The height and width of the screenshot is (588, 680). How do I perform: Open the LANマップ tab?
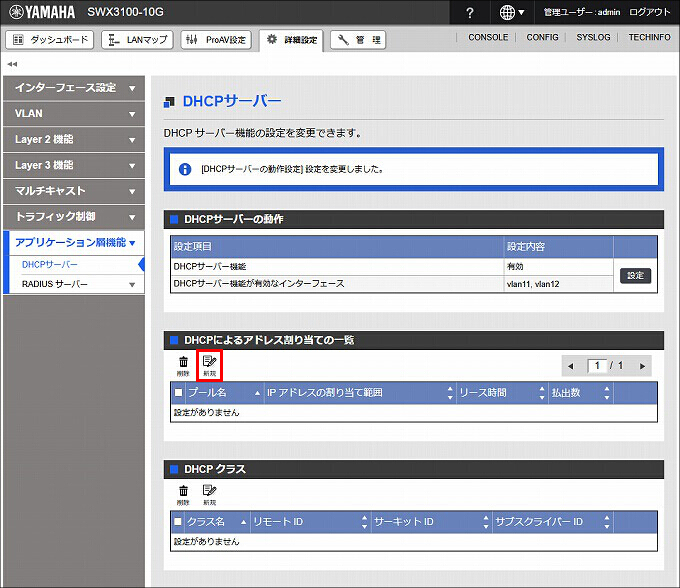click(x=137, y=40)
